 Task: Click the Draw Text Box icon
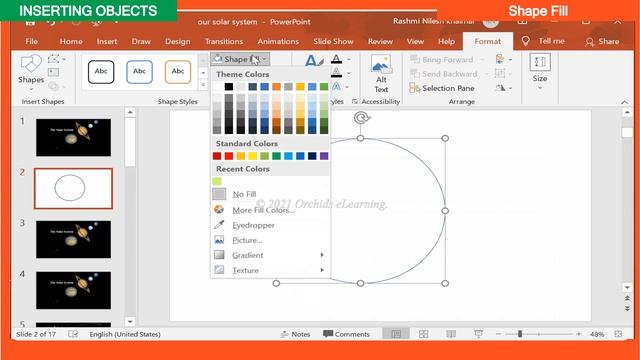(x=53, y=73)
